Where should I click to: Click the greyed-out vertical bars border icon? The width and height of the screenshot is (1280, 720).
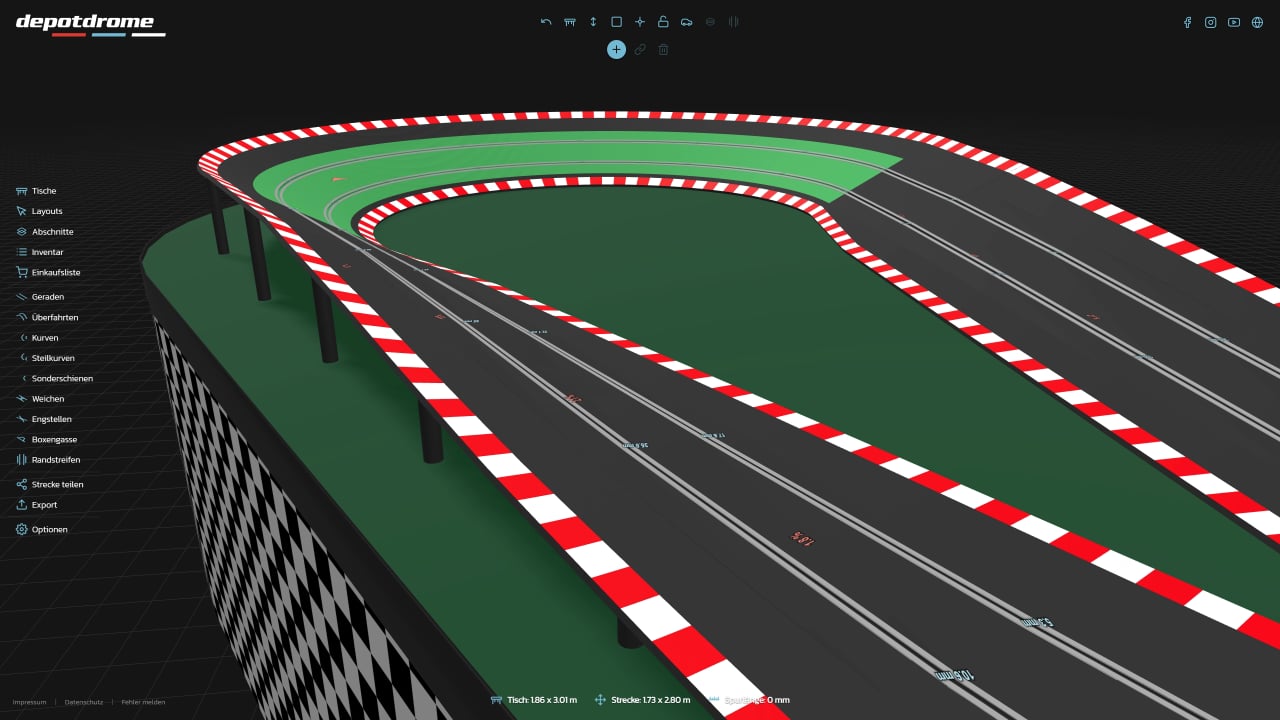click(734, 21)
